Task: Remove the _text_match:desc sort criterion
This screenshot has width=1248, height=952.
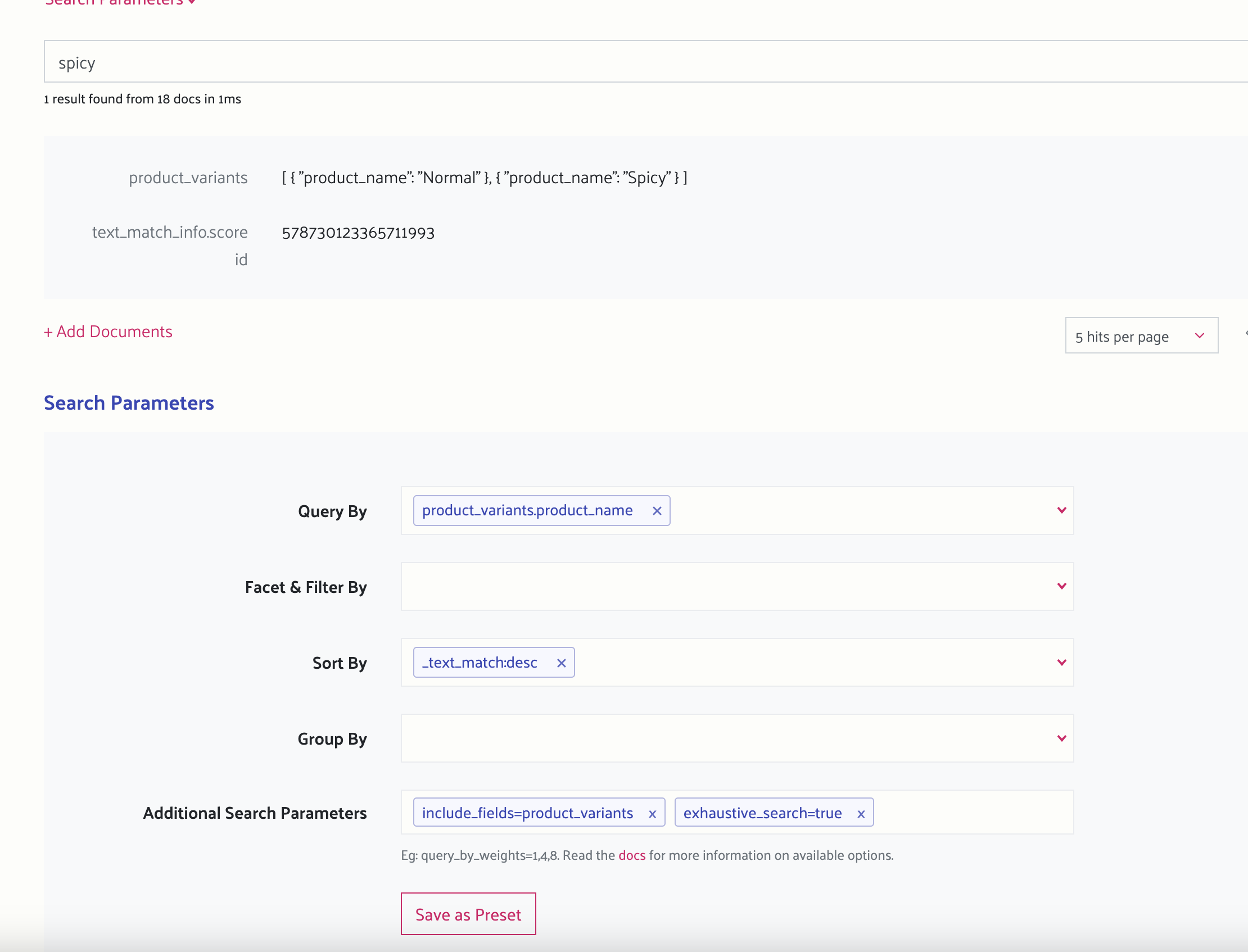Action: coord(562,663)
